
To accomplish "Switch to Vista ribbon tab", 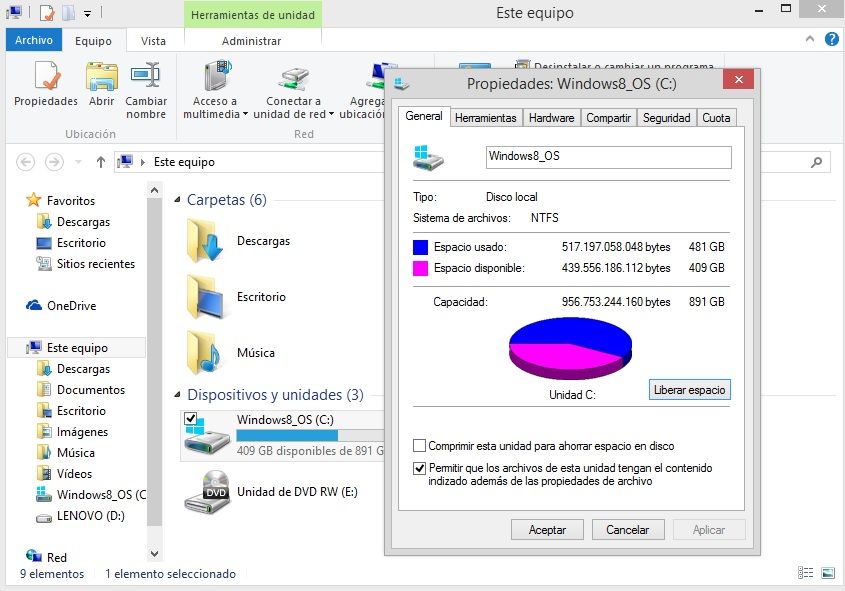I will point(154,41).
